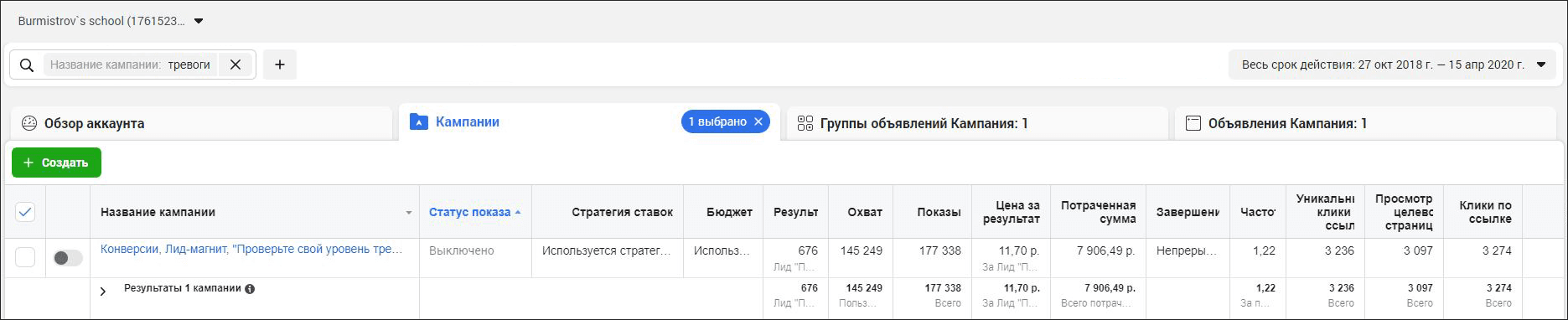Image resolution: width=1568 pixels, height=320 pixels.
Task: Toggle the select-all header checkbox
Action: click(25, 212)
